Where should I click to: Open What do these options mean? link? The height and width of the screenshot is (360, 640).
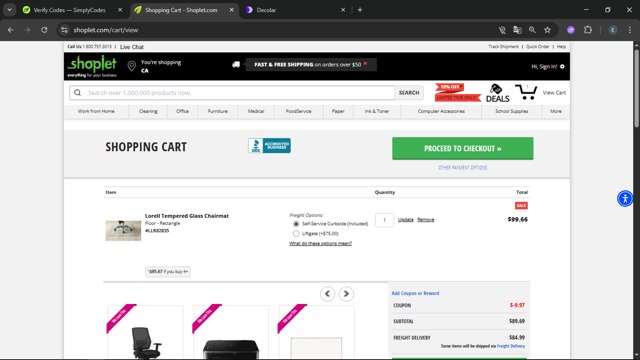[x=320, y=243]
